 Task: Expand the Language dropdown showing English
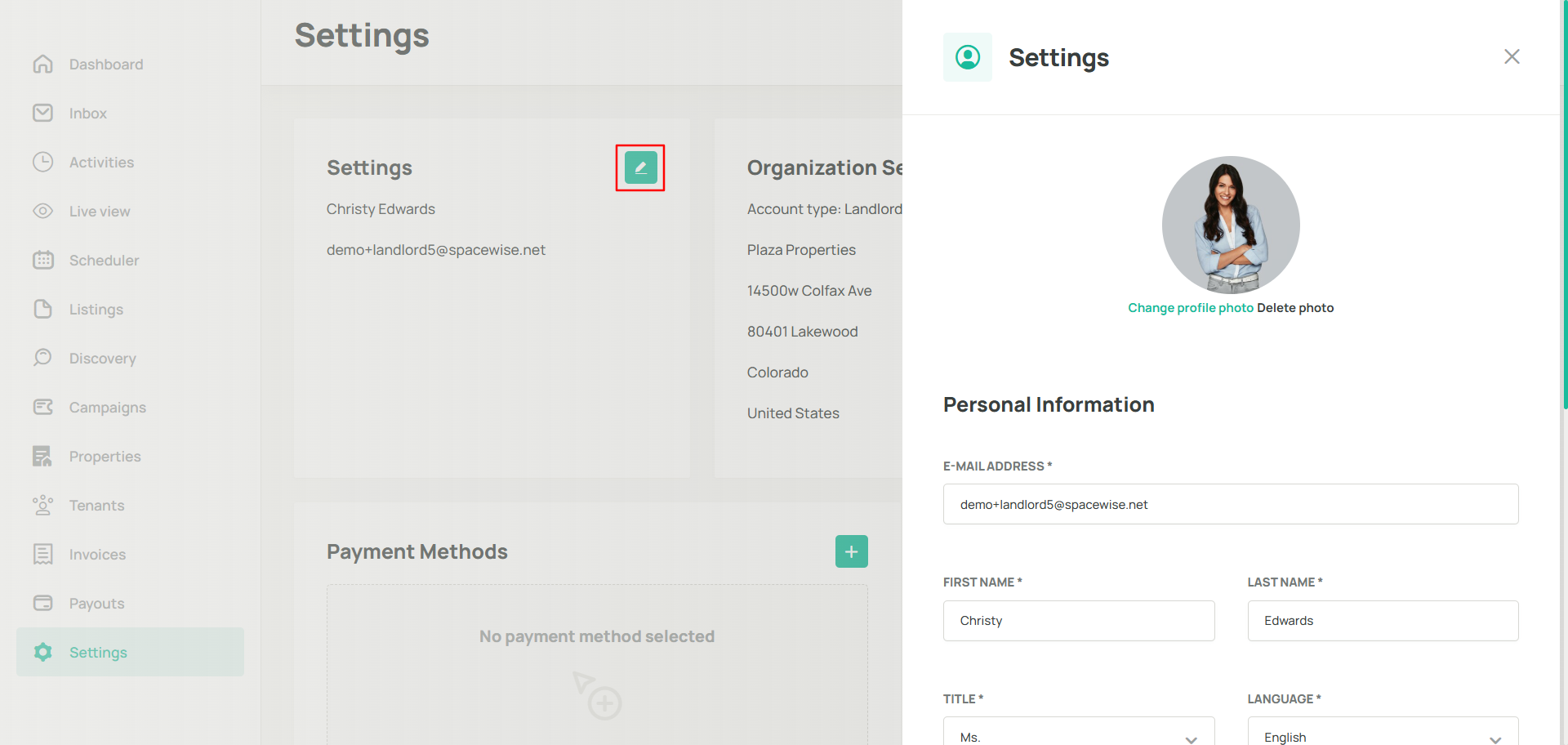pos(1382,735)
